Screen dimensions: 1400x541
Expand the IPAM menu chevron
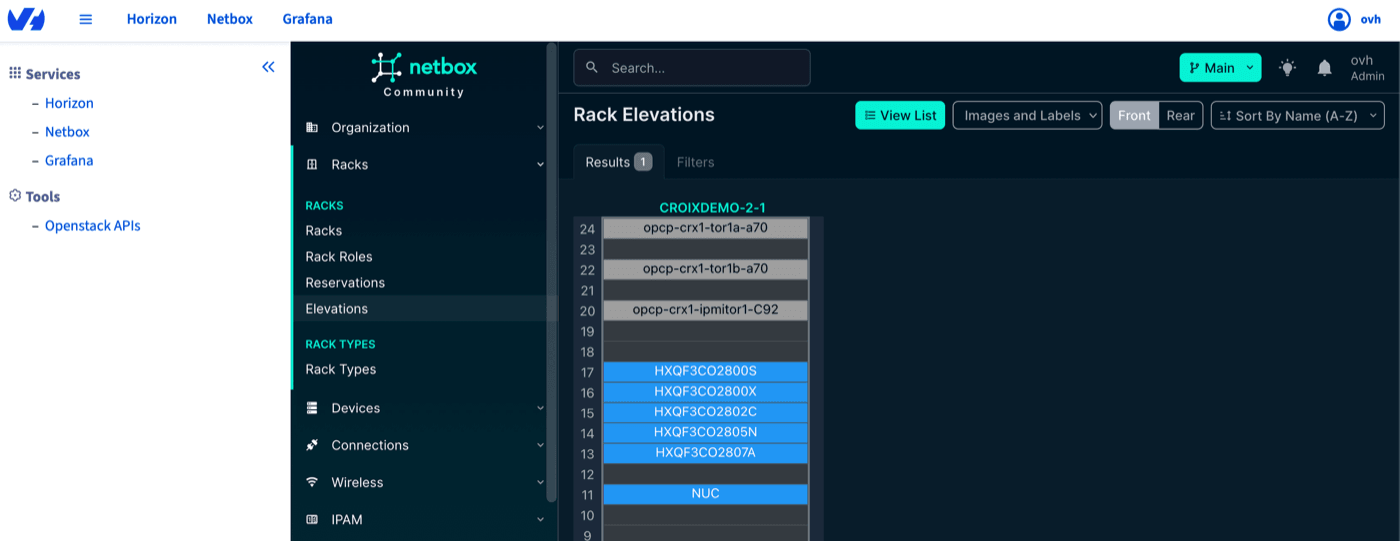(540, 519)
